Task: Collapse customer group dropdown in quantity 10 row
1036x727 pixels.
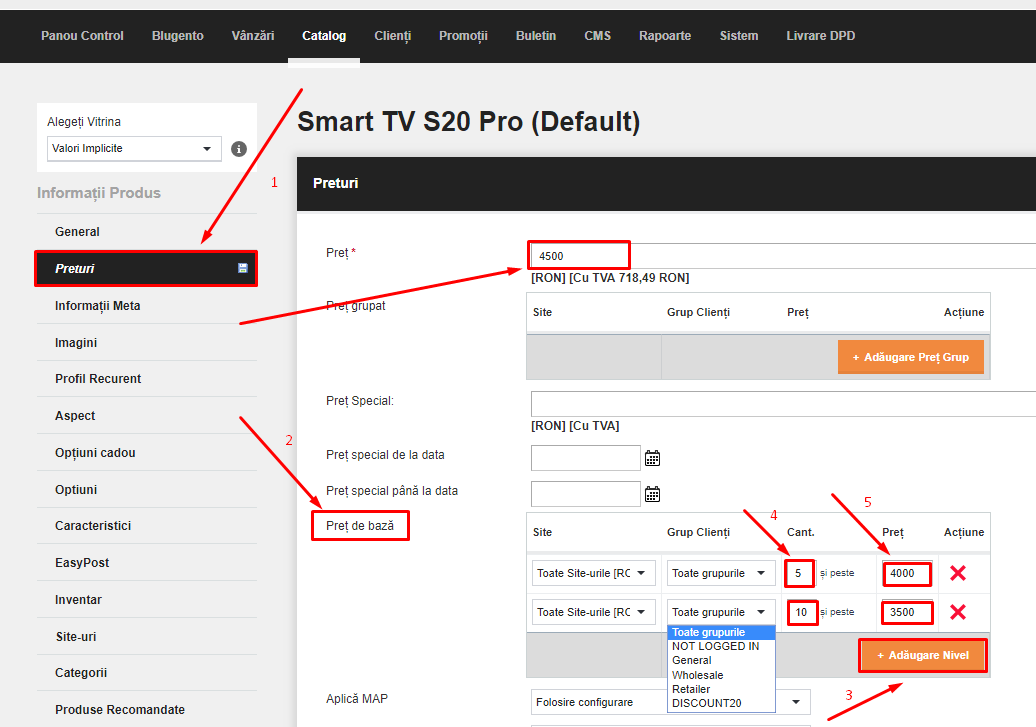Action: pyautogui.click(x=721, y=612)
